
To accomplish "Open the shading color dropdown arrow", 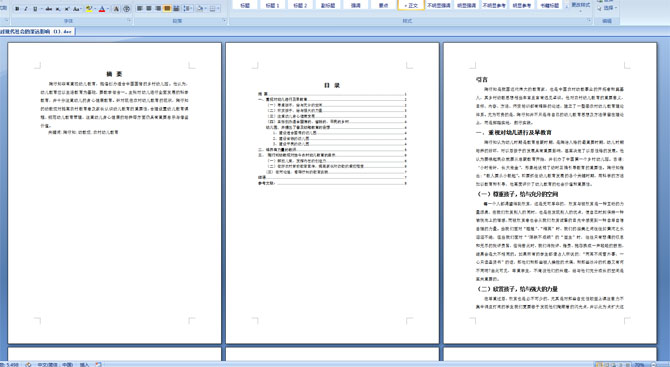I will (206, 9).
